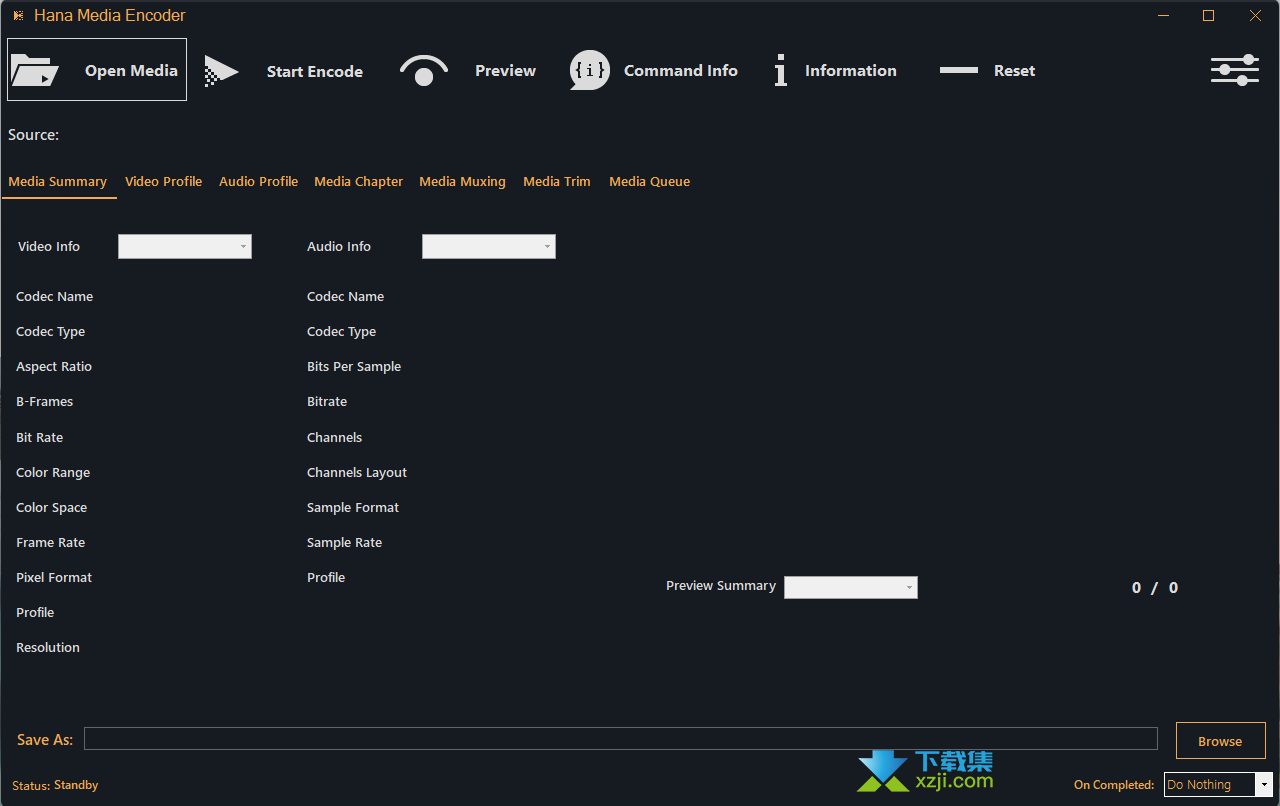The width and height of the screenshot is (1280, 806).
Task: Show the Media Queue tab
Action: point(649,182)
